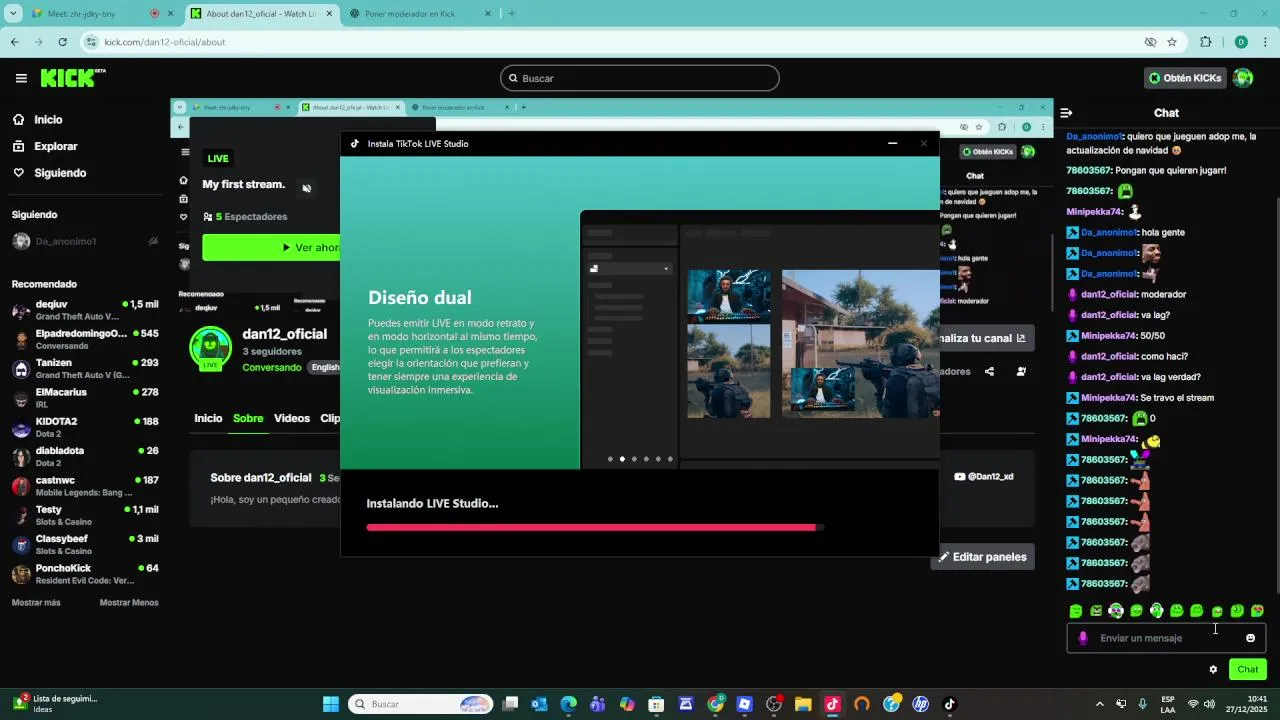Open a new Chrome tab

click(x=511, y=14)
